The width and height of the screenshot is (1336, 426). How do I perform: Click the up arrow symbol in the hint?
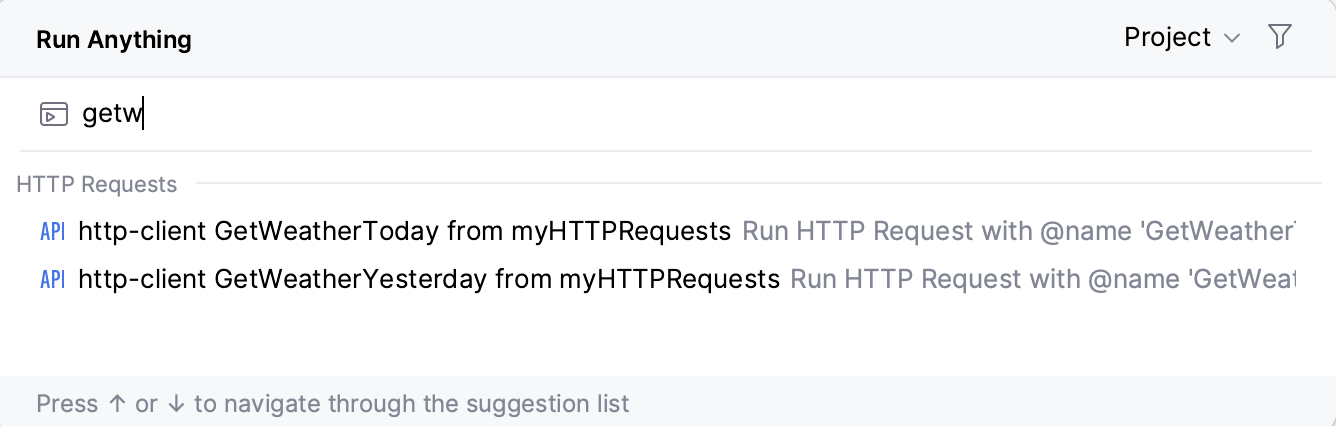tap(117, 404)
